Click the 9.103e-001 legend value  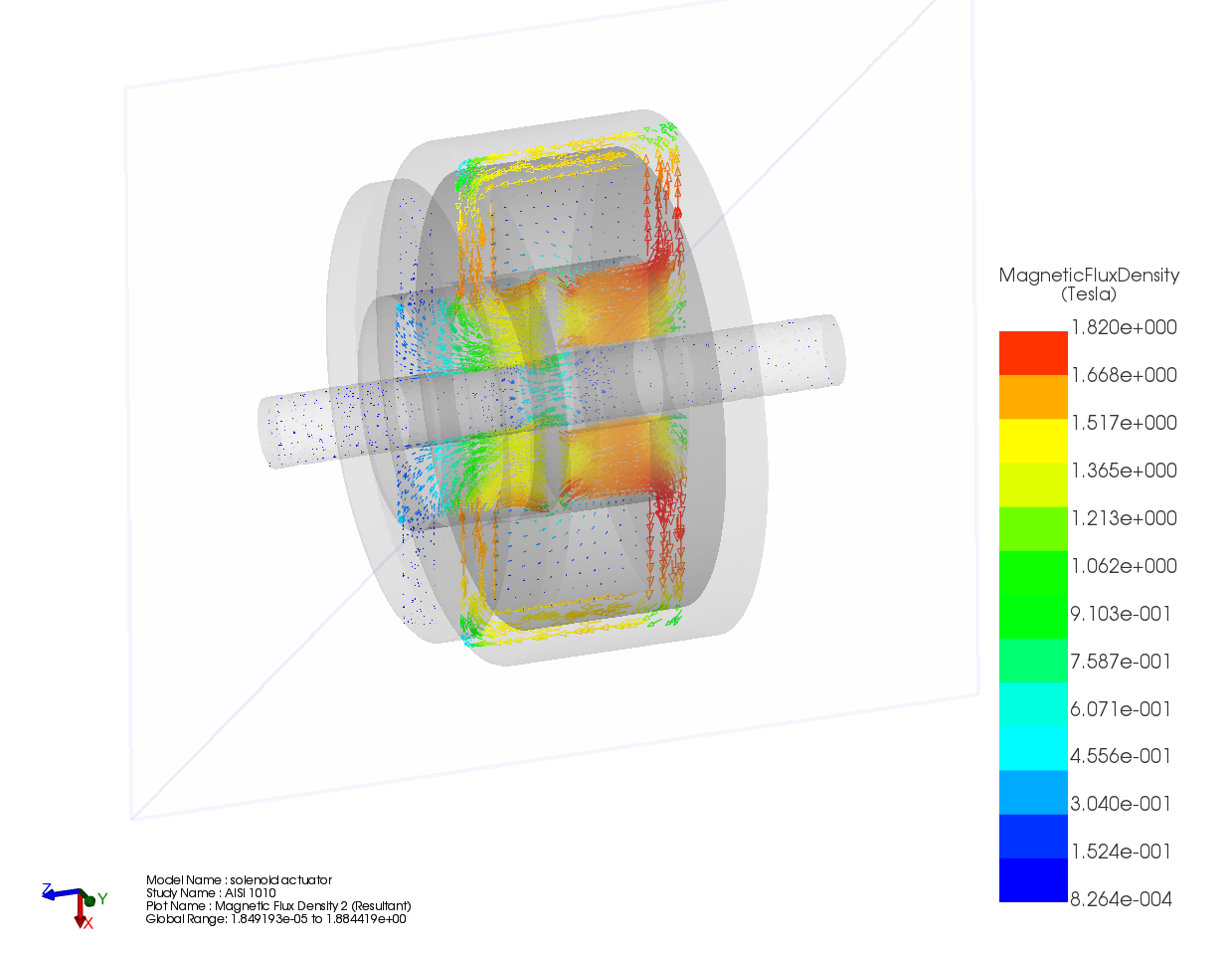1121,614
